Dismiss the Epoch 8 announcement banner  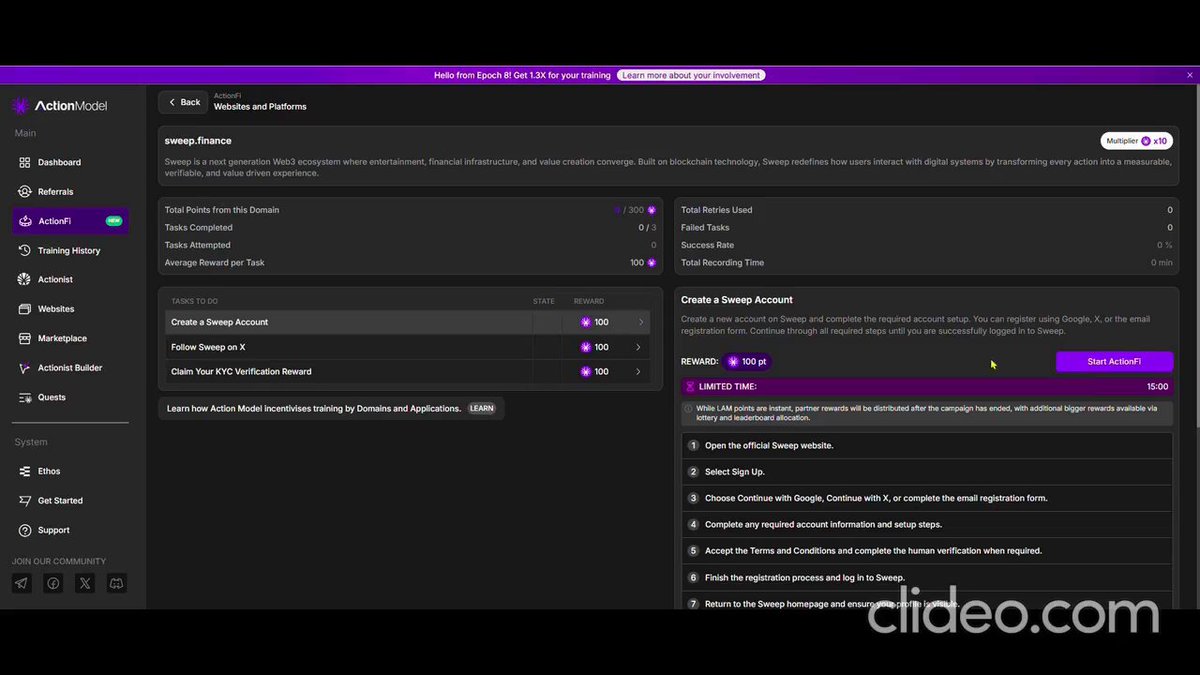(1190, 75)
